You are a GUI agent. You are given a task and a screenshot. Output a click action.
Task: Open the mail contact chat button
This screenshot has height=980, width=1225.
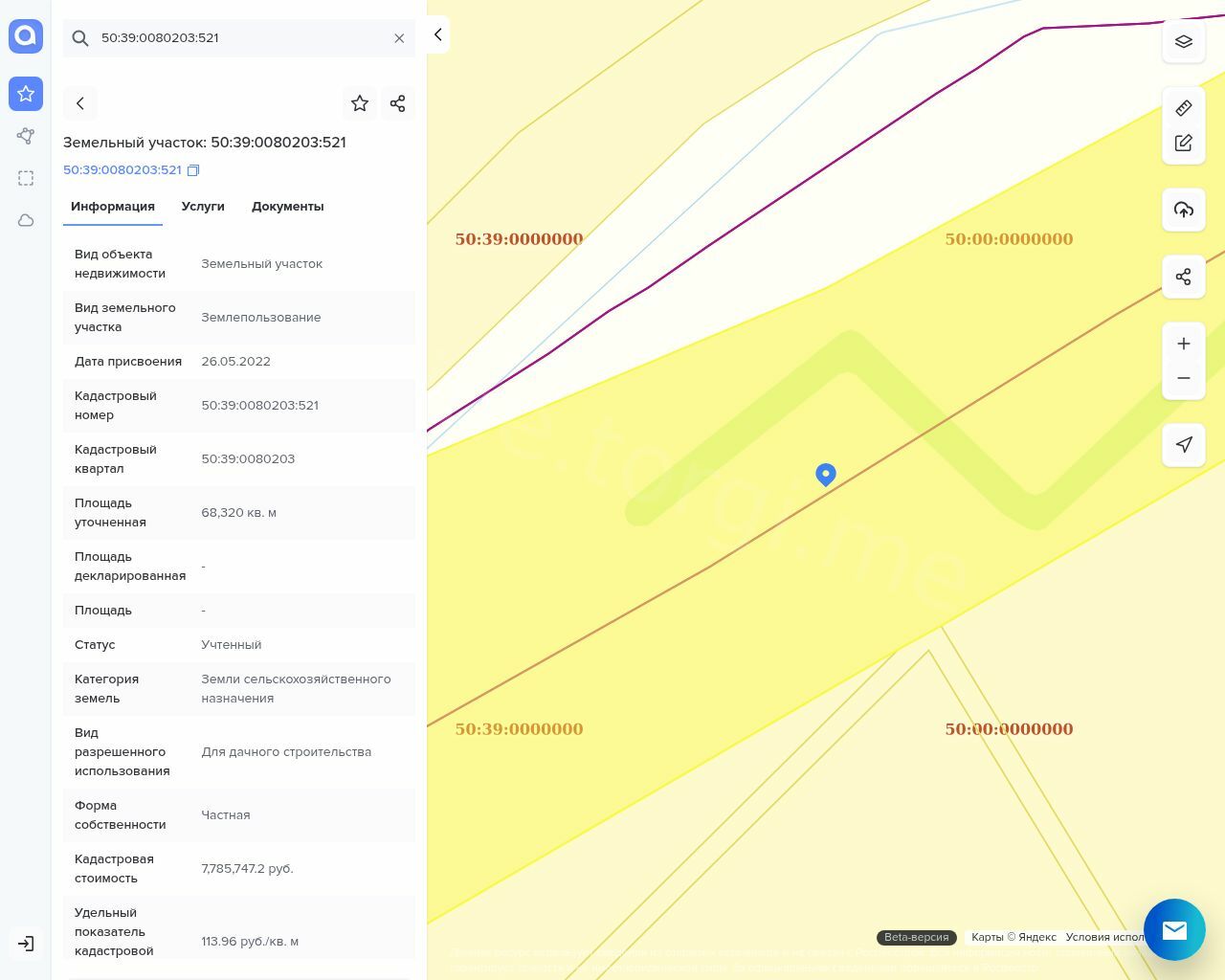[x=1174, y=929]
